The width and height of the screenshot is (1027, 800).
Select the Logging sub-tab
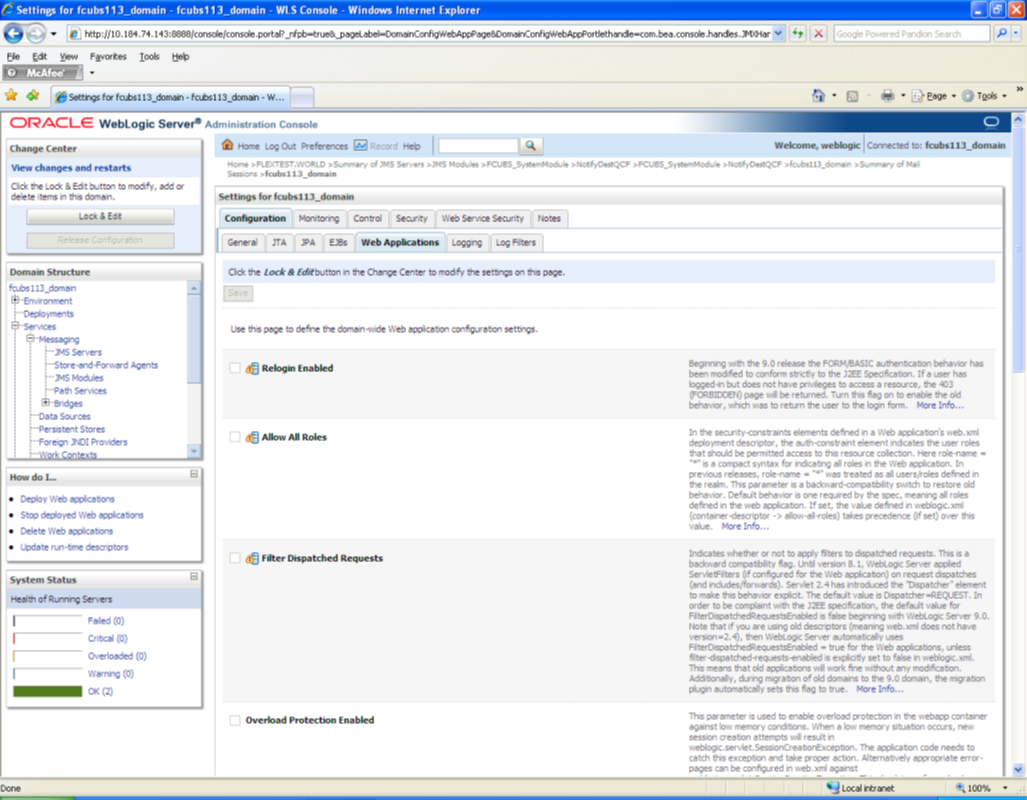[467, 242]
